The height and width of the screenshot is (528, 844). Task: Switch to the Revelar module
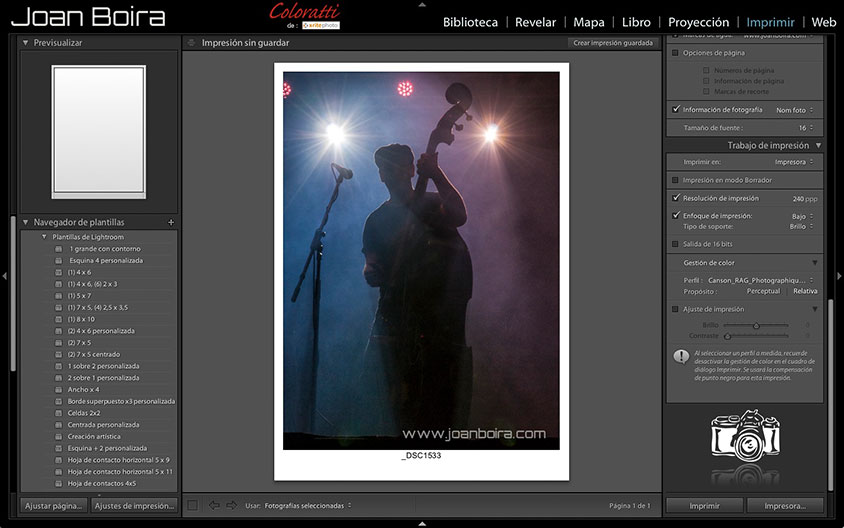535,22
